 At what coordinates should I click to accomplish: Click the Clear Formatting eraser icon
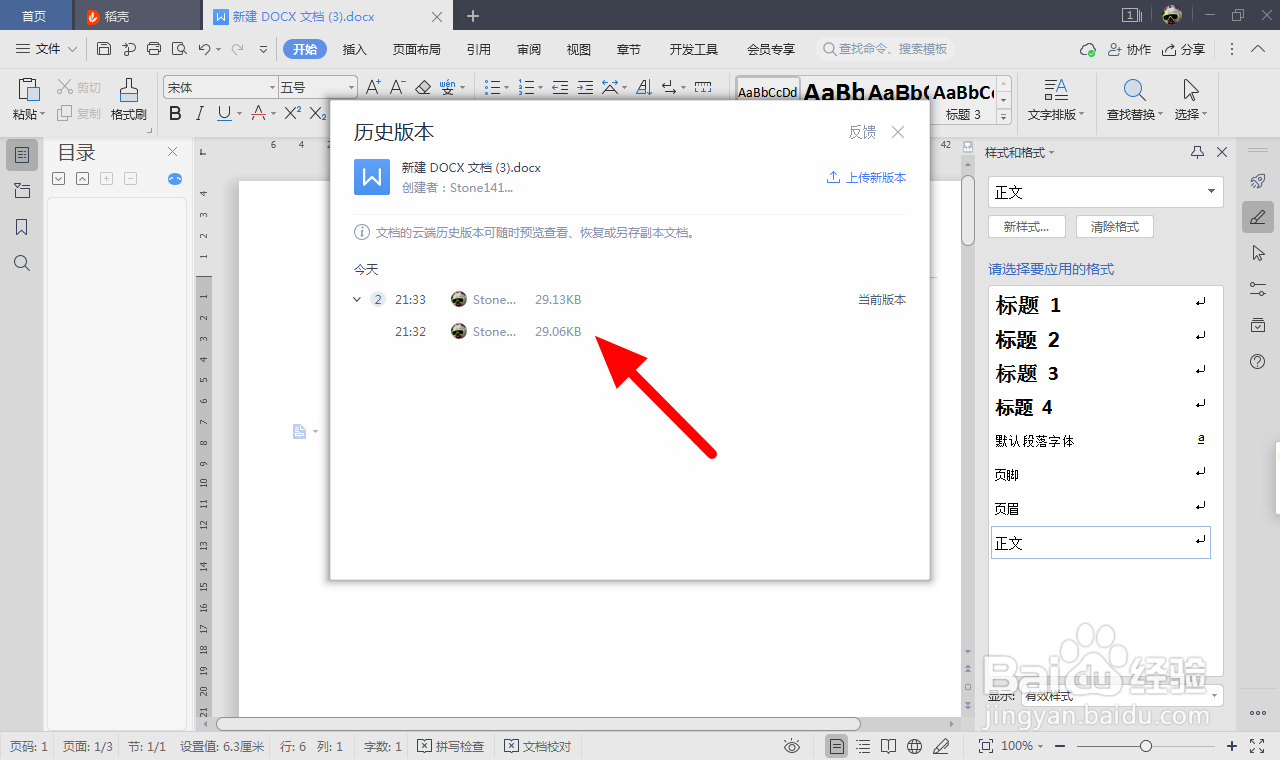(x=422, y=87)
